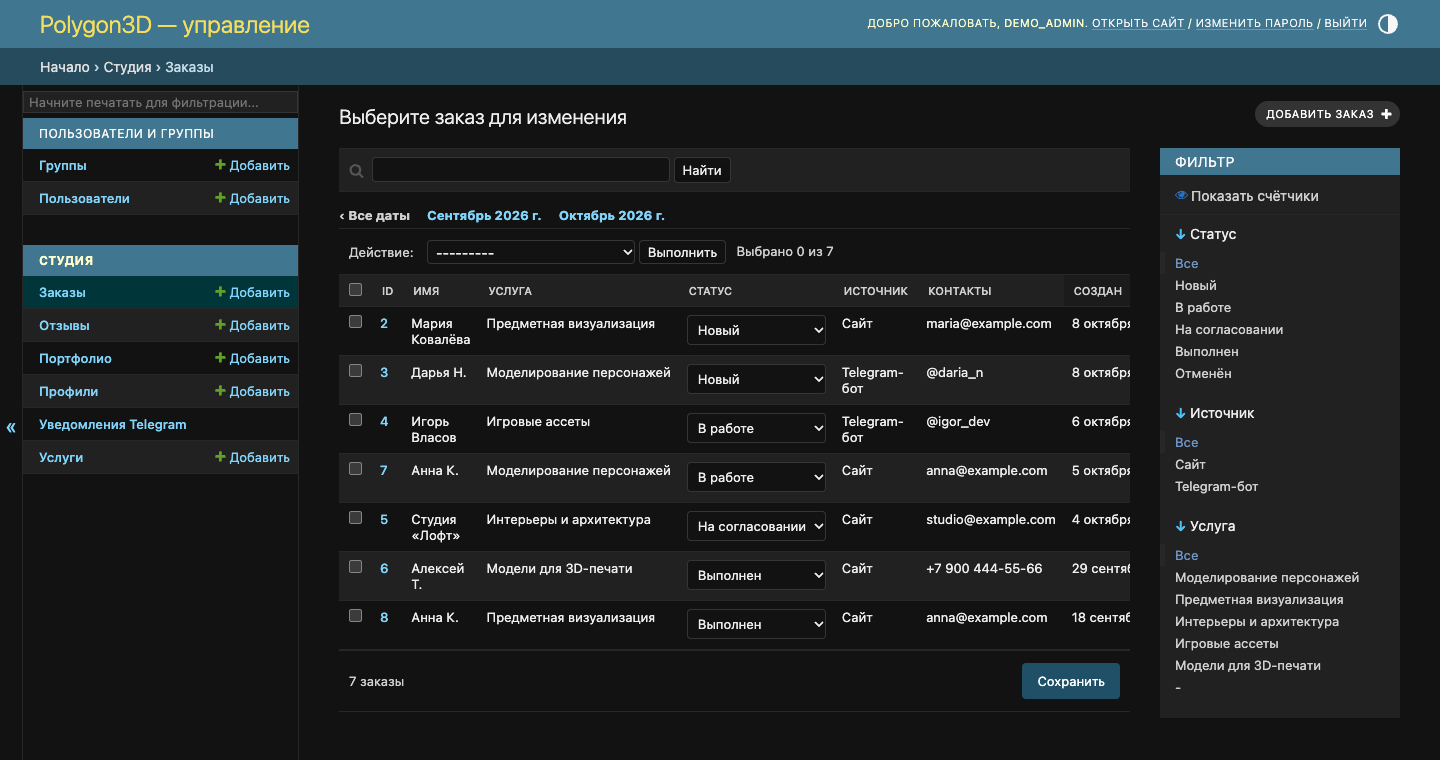Click the orders search input field
This screenshot has width=1440, height=760.
click(x=521, y=170)
